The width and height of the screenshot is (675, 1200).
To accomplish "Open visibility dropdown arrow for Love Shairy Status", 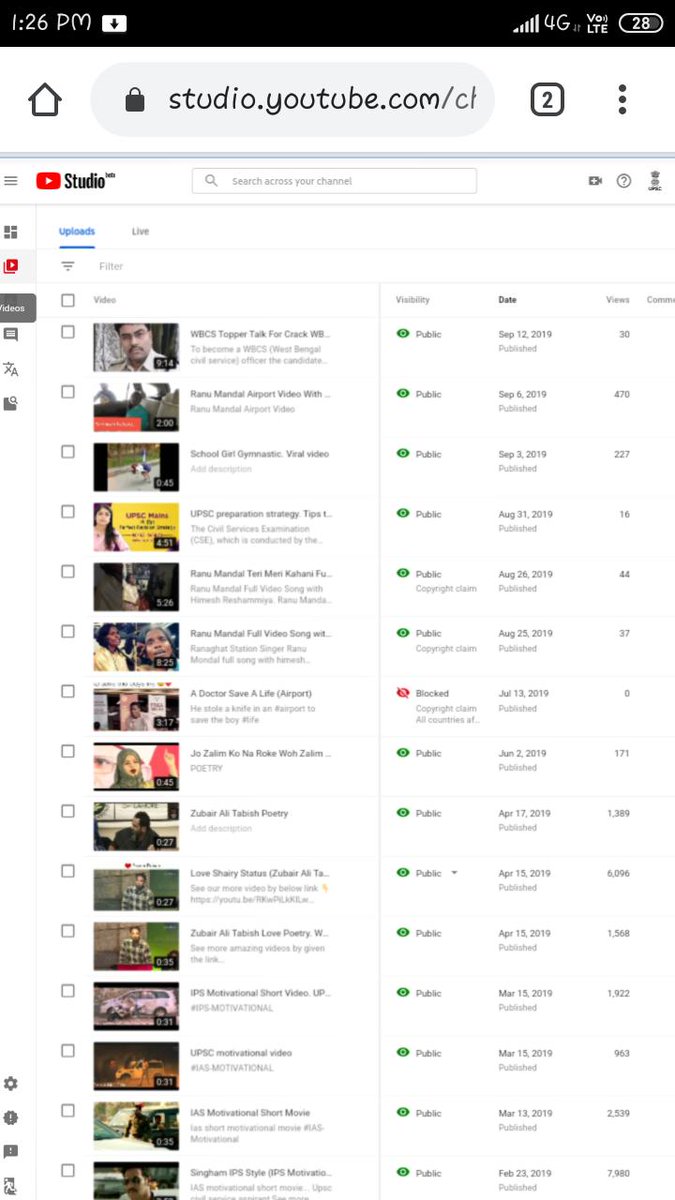I will (455, 873).
